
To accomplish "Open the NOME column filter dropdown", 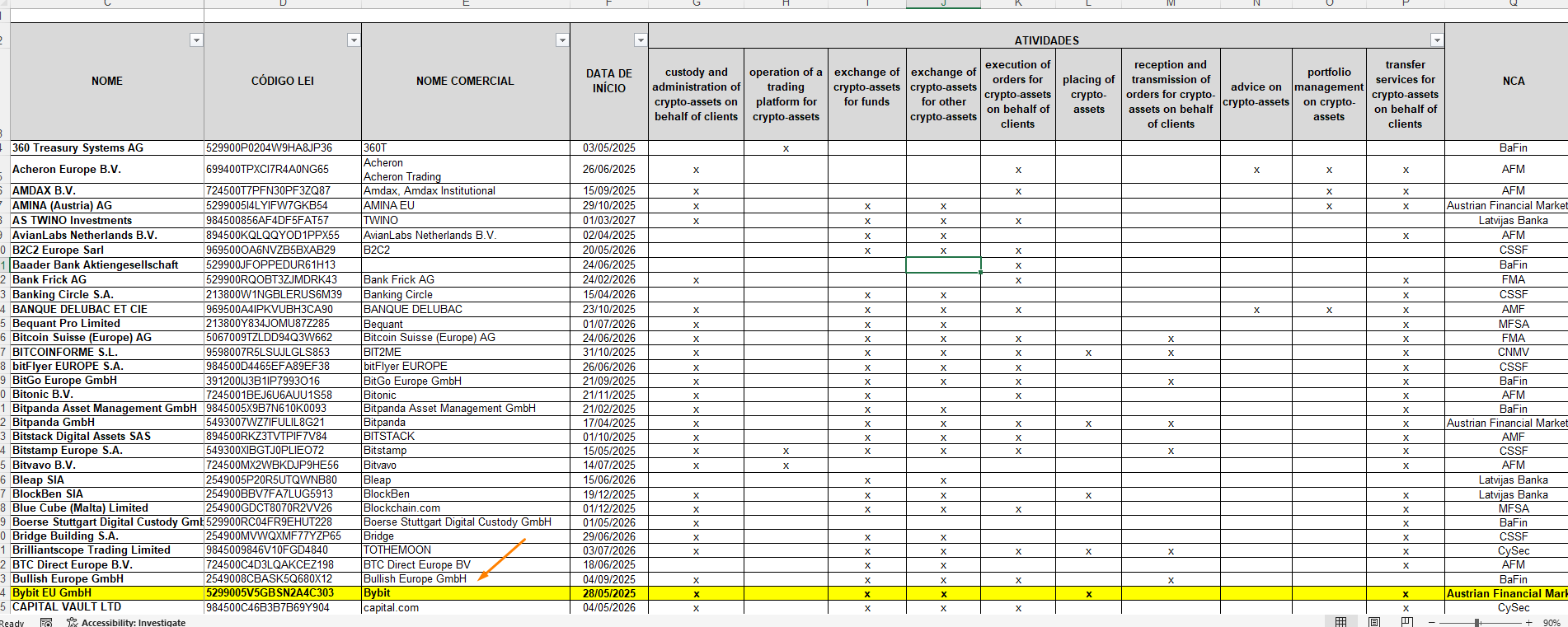I will (x=196, y=40).
